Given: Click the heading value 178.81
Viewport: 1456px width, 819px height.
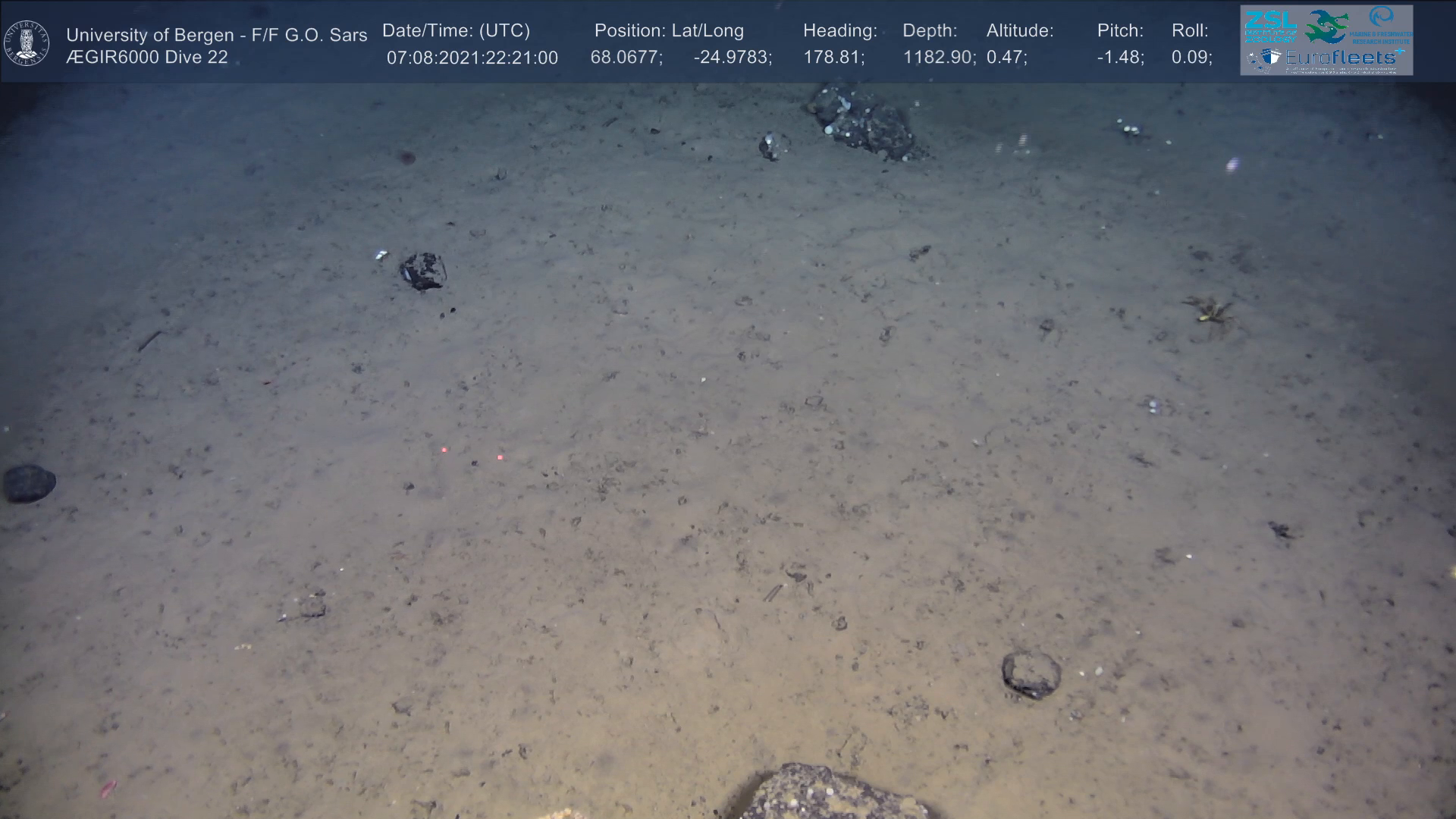Looking at the screenshot, I should click(833, 58).
